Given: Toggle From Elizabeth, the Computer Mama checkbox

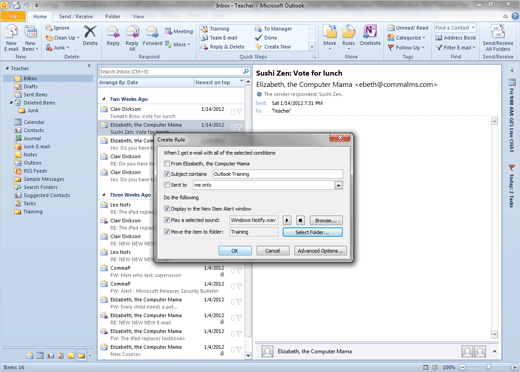Looking at the screenshot, I should pos(167,164).
